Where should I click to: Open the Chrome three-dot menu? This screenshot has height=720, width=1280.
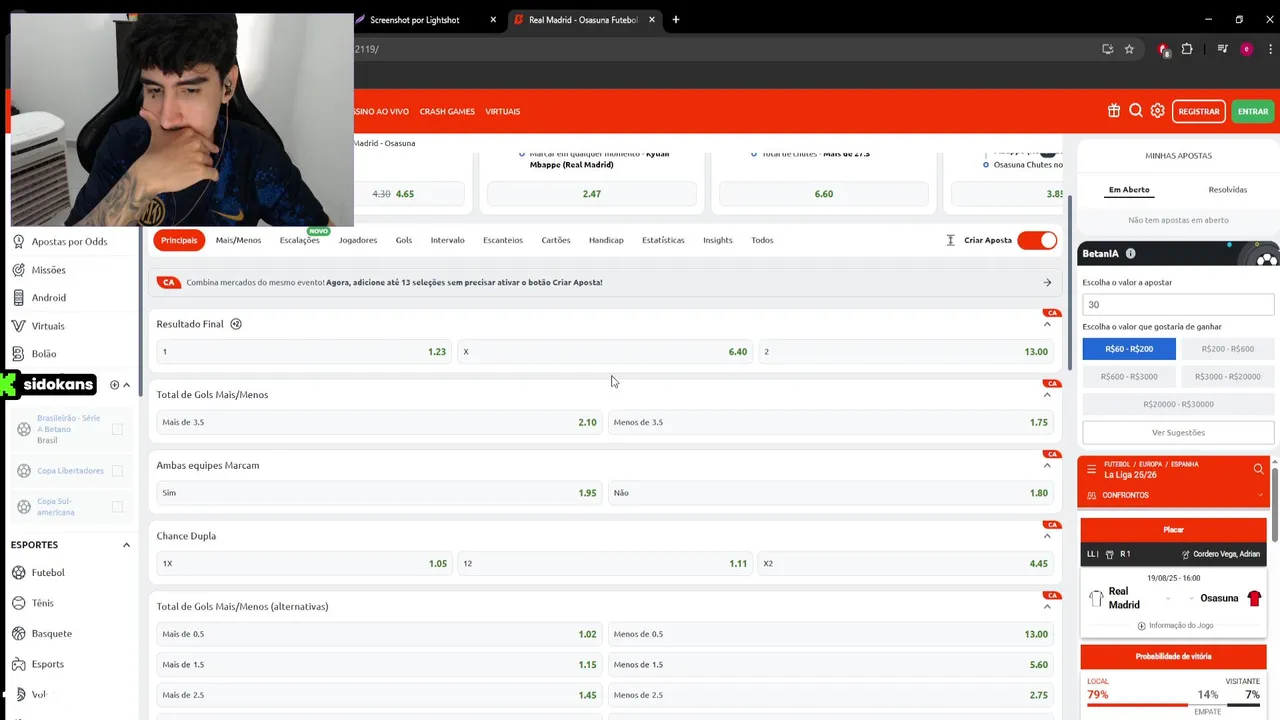(1268, 49)
